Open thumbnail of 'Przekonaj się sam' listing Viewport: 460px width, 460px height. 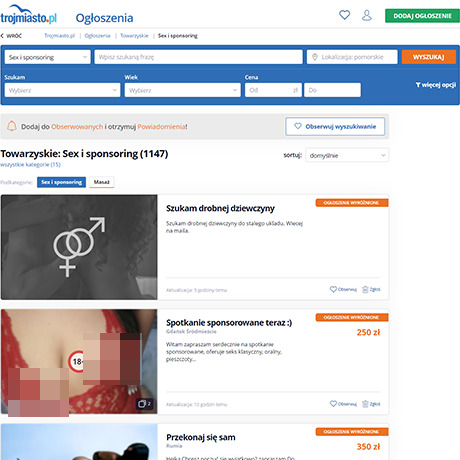pos(79,442)
